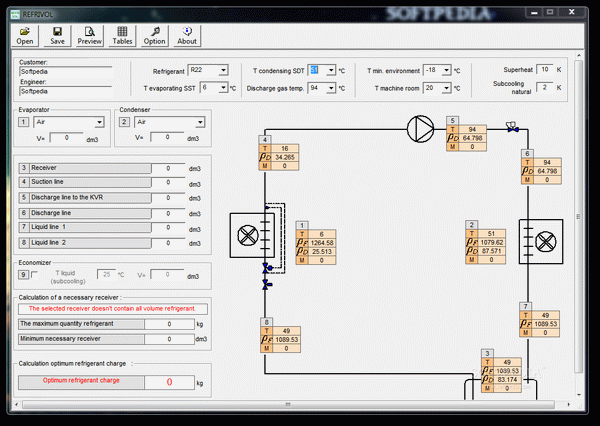Select the Suction line row button
Viewport: 600px width, 426px height.
(x=85, y=182)
